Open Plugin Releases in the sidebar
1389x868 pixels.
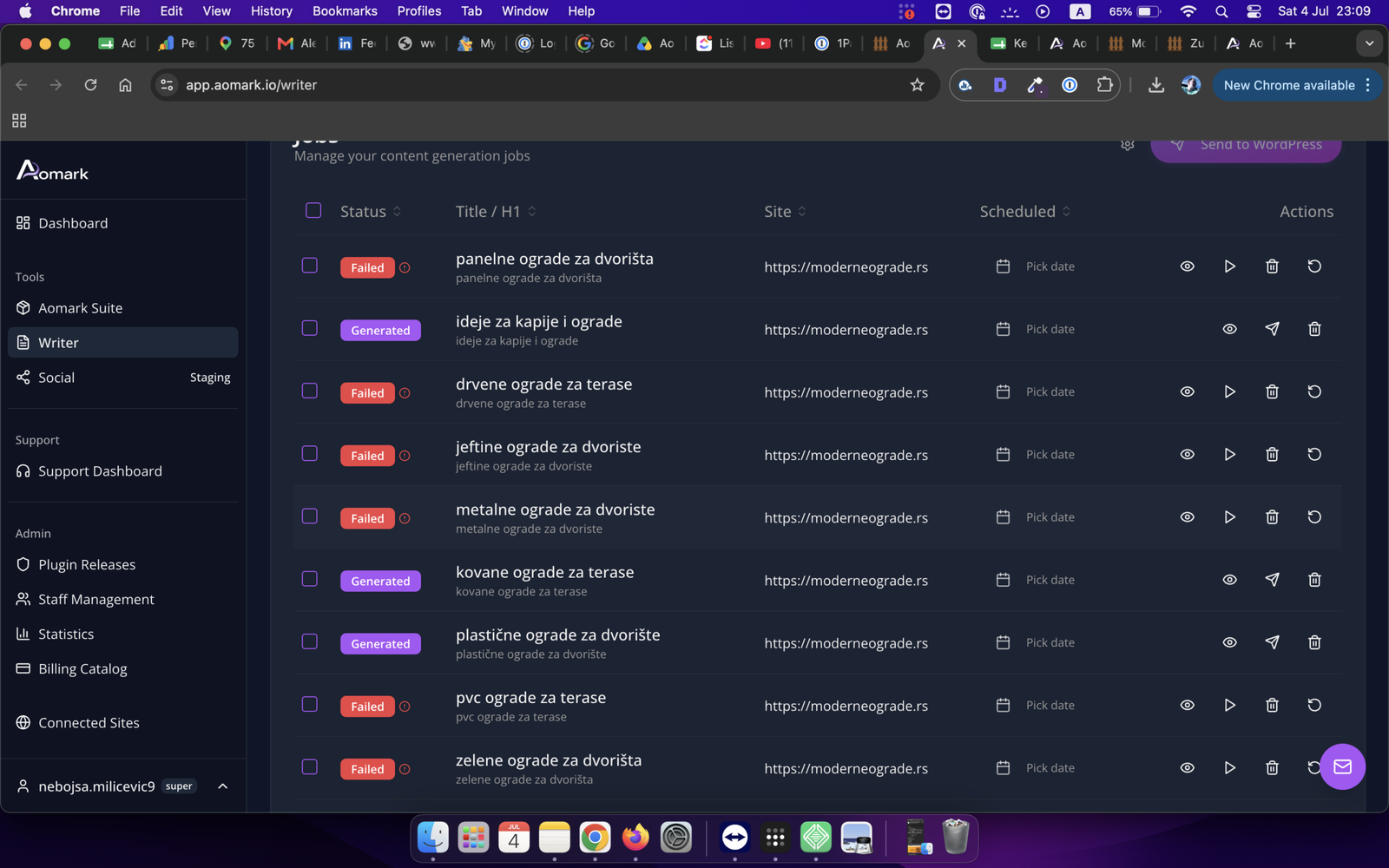[x=123, y=565]
